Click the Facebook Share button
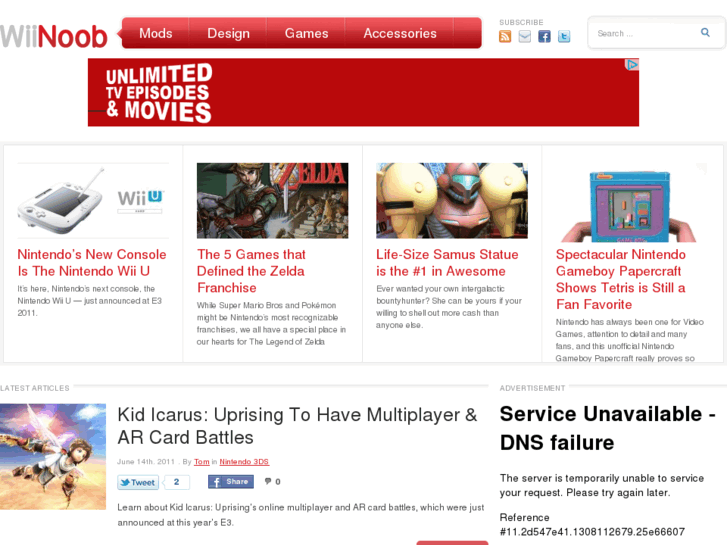The height and width of the screenshot is (545, 727). (231, 482)
